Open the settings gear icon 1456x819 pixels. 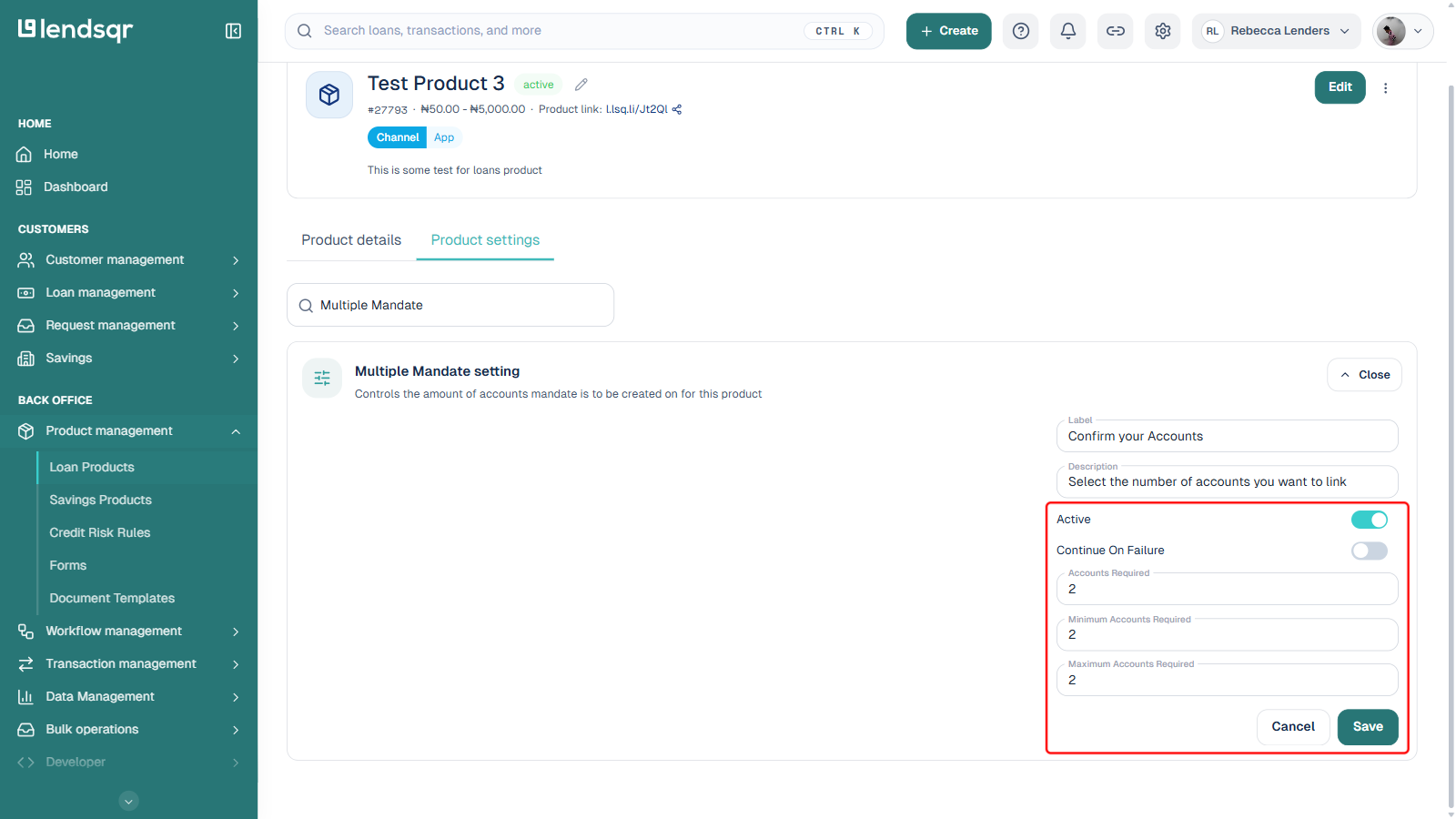[1163, 31]
